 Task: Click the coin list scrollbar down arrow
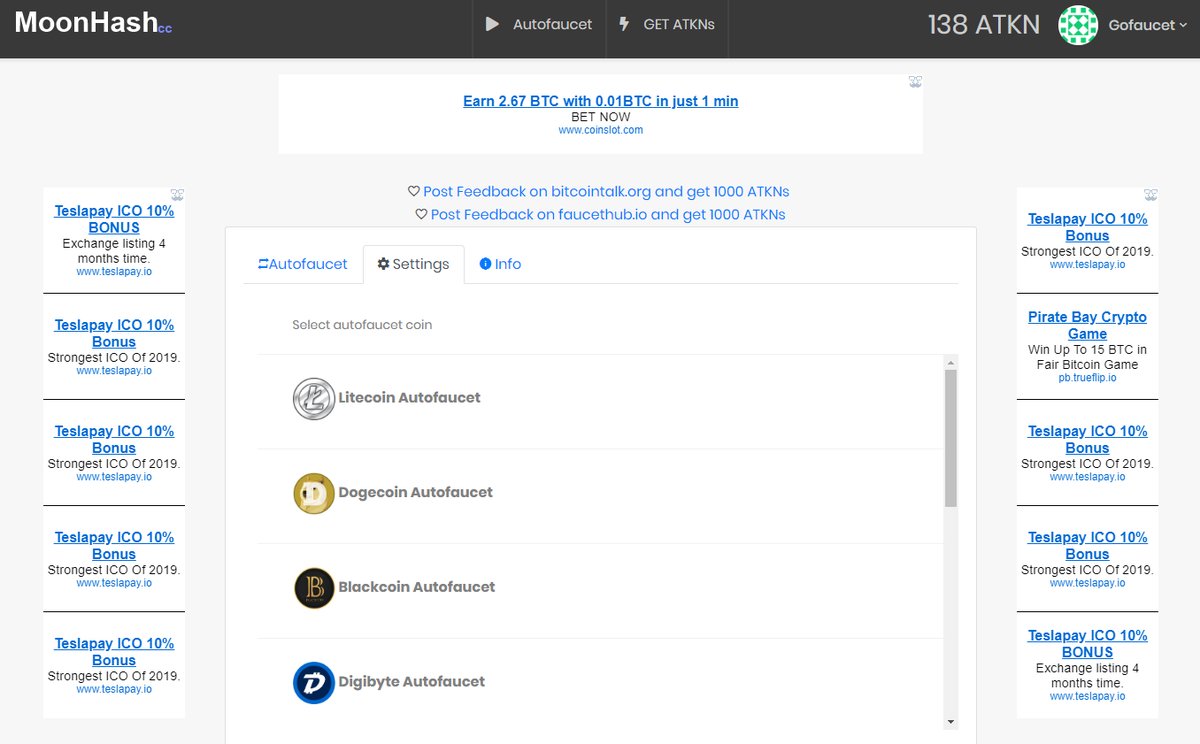(x=951, y=721)
